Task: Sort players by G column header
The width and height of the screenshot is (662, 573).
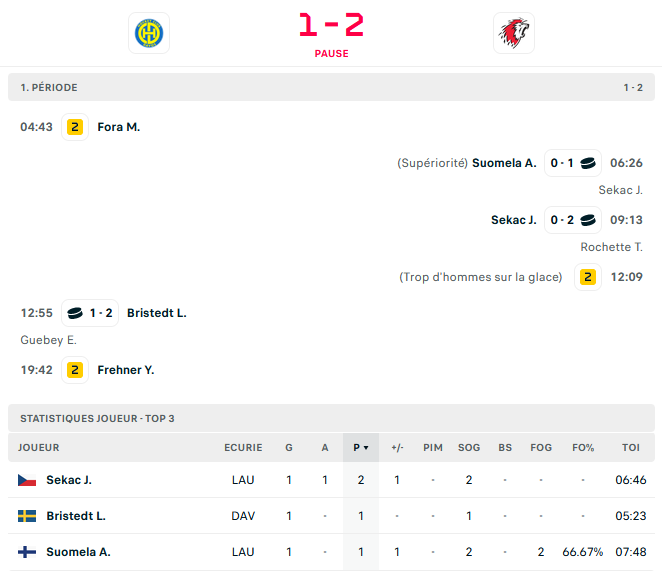Action: click(289, 447)
